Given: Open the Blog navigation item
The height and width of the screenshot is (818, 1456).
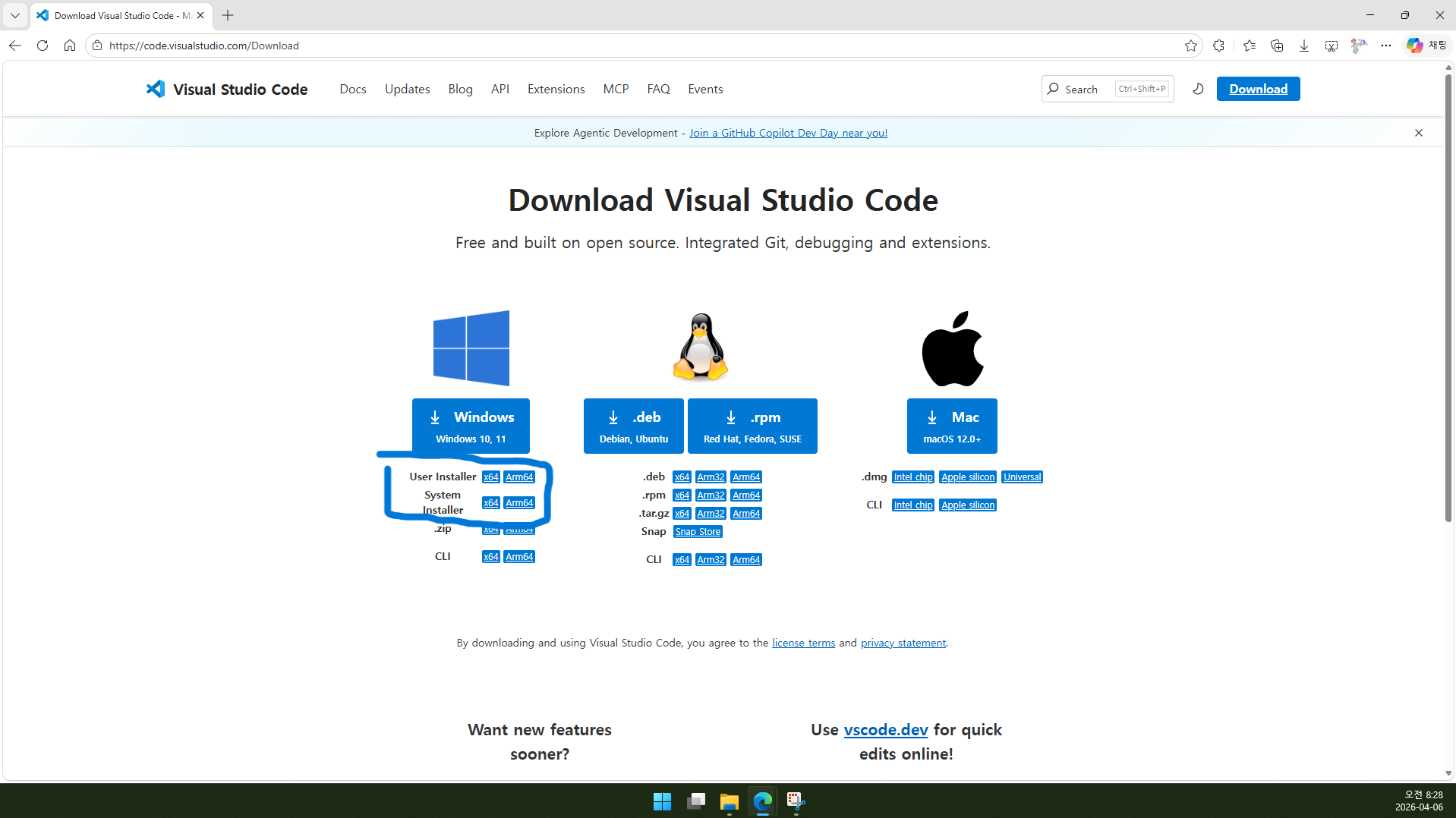Looking at the screenshot, I should pos(461,89).
